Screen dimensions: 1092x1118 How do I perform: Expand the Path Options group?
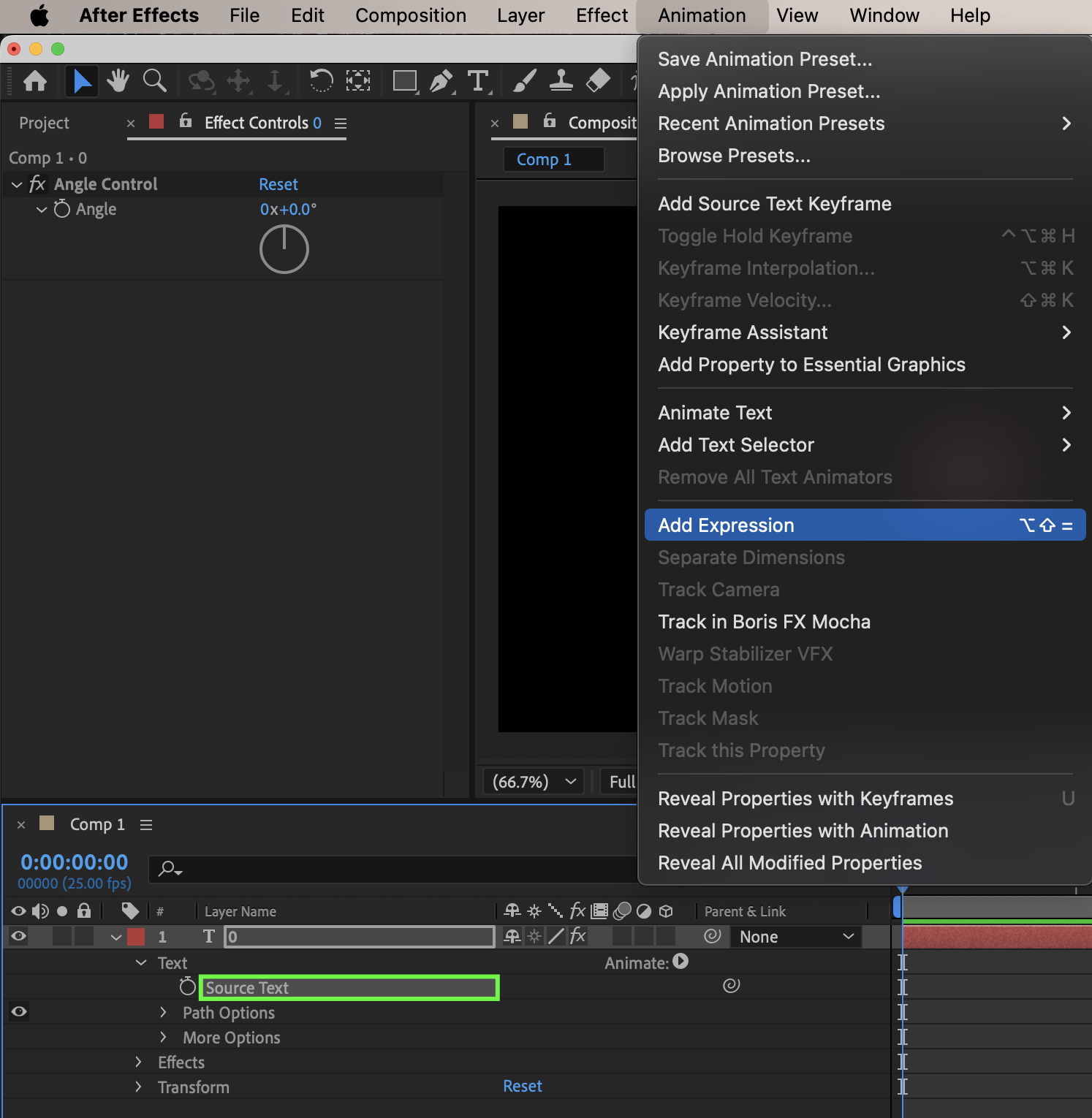point(163,1012)
